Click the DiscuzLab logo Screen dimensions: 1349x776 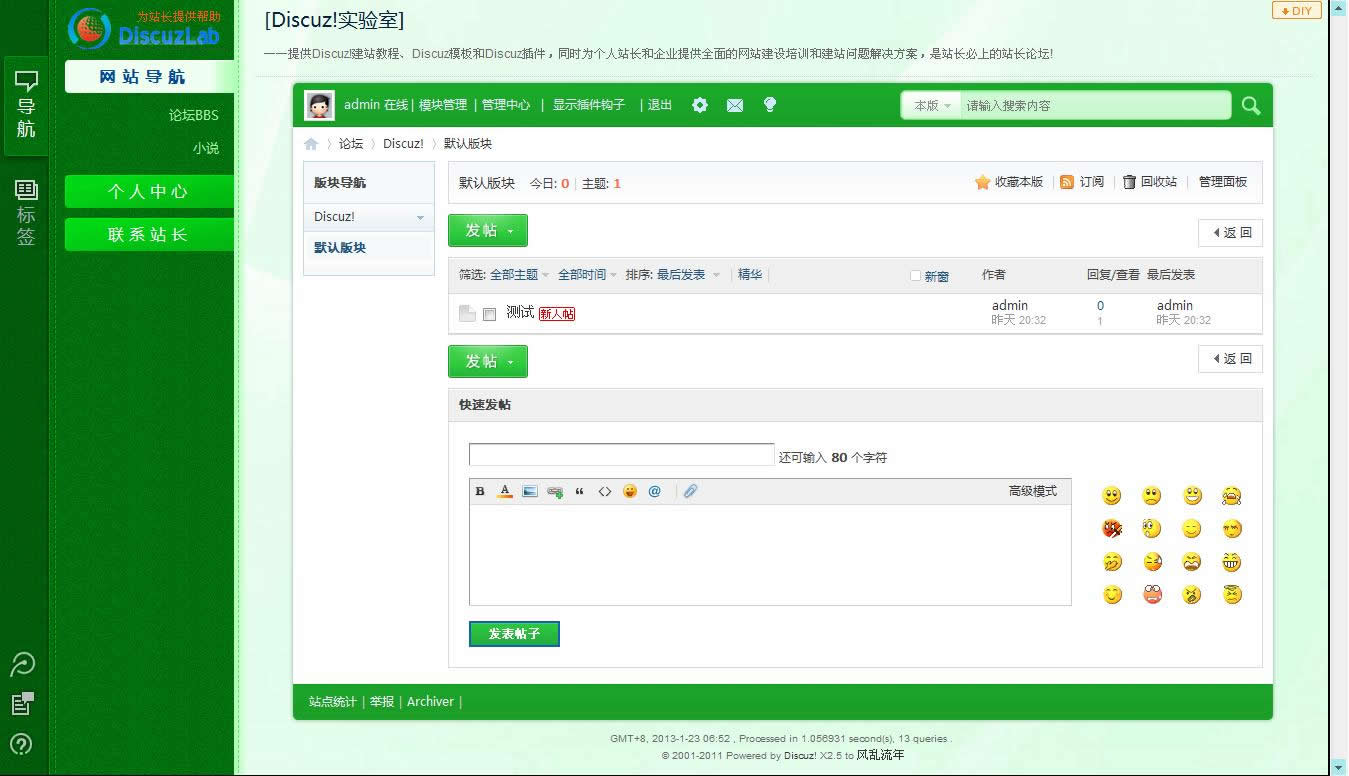(144, 28)
